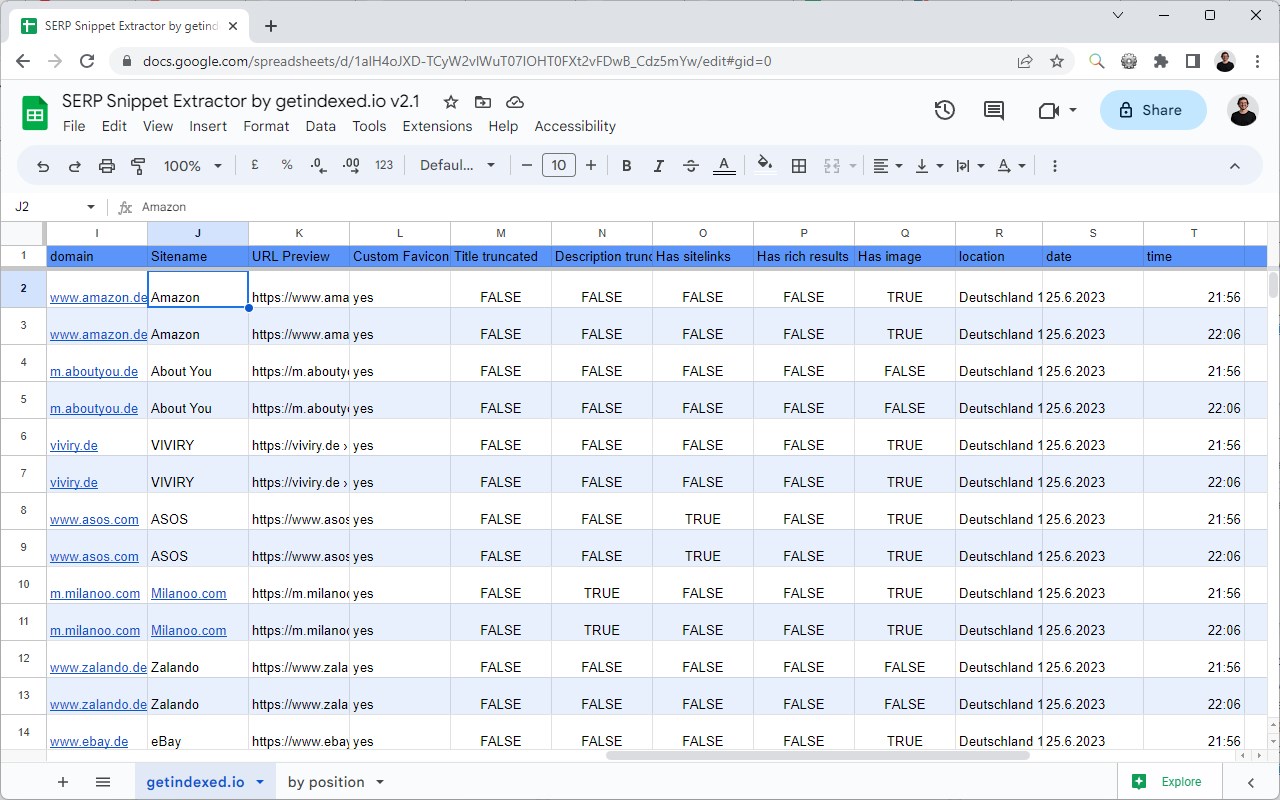Screen dimensions: 1280x800
Task: Move document to folder icon
Action: (x=483, y=102)
